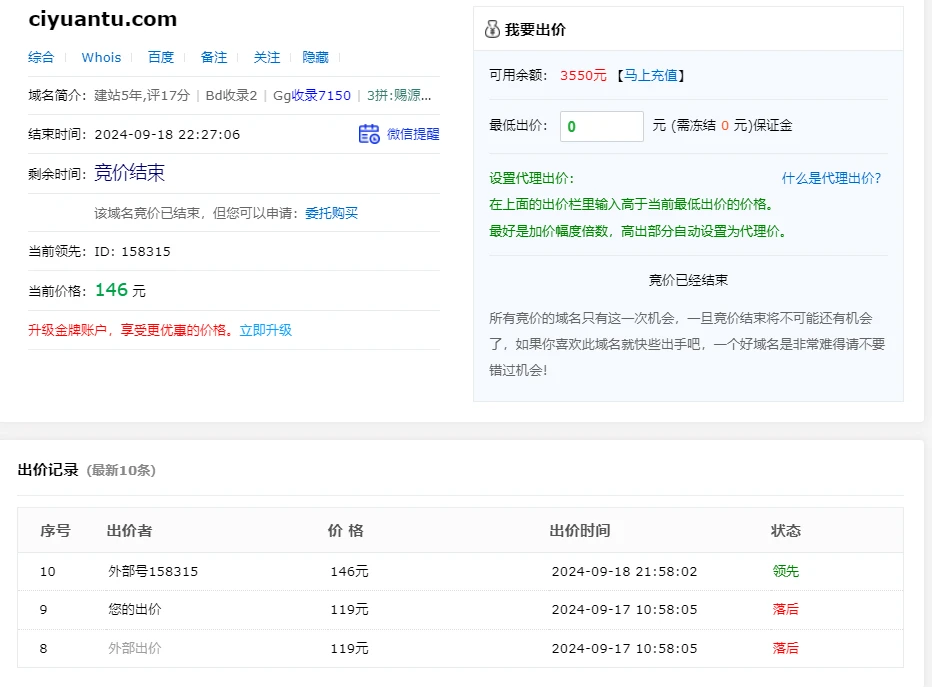Follow the domain via 关注
932x687 pixels.
(267, 57)
